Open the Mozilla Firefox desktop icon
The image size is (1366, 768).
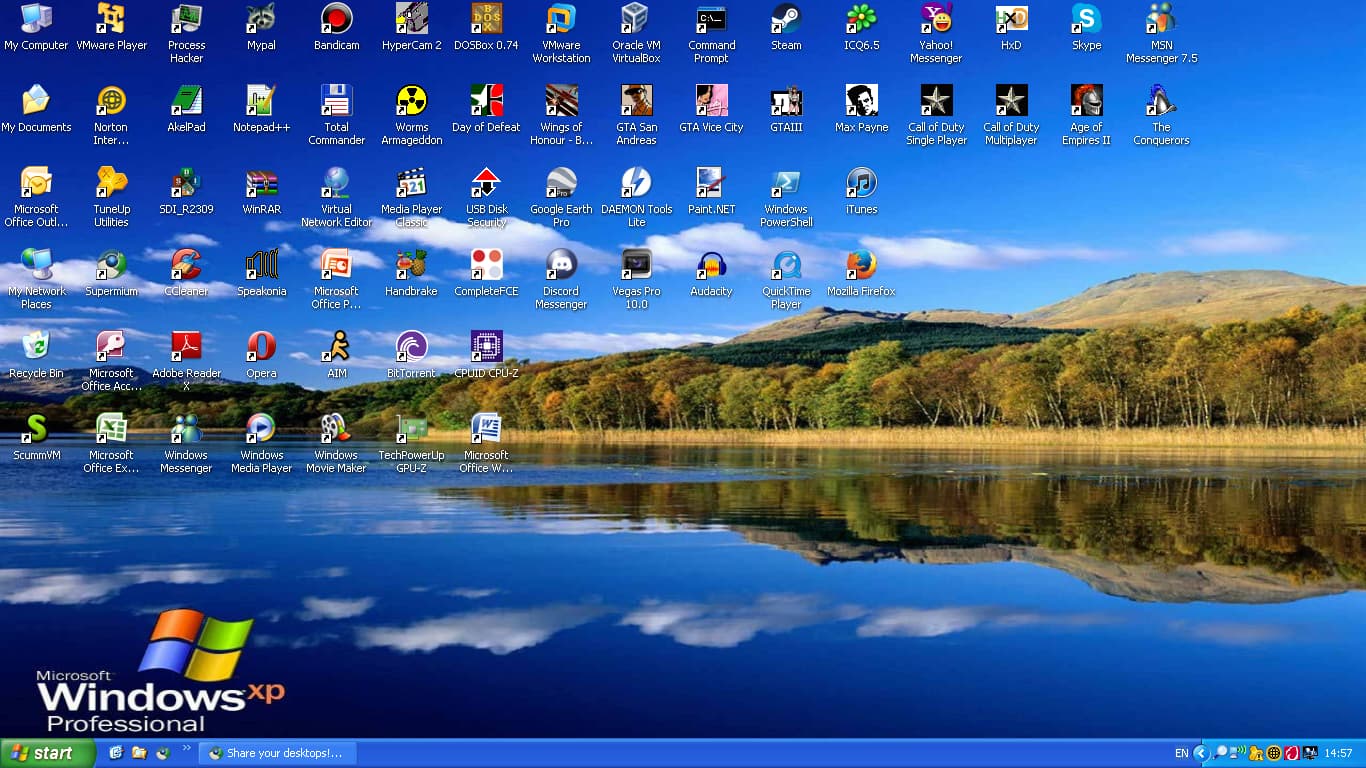[861, 266]
